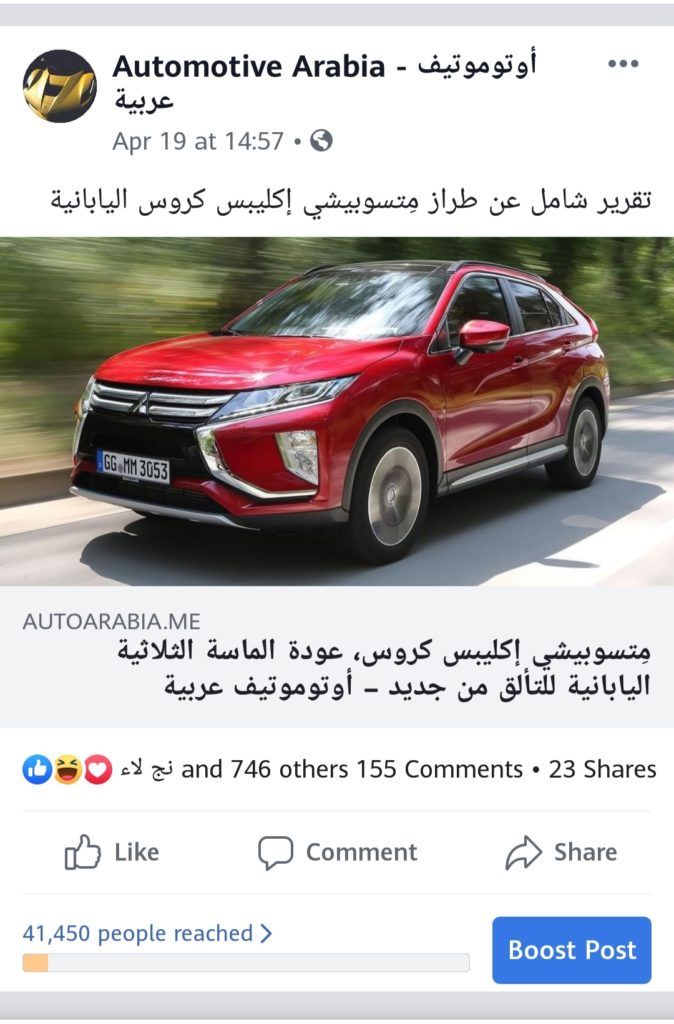The width and height of the screenshot is (674, 1024).
Task: Click the orange reach progress bar
Action: click(246, 963)
